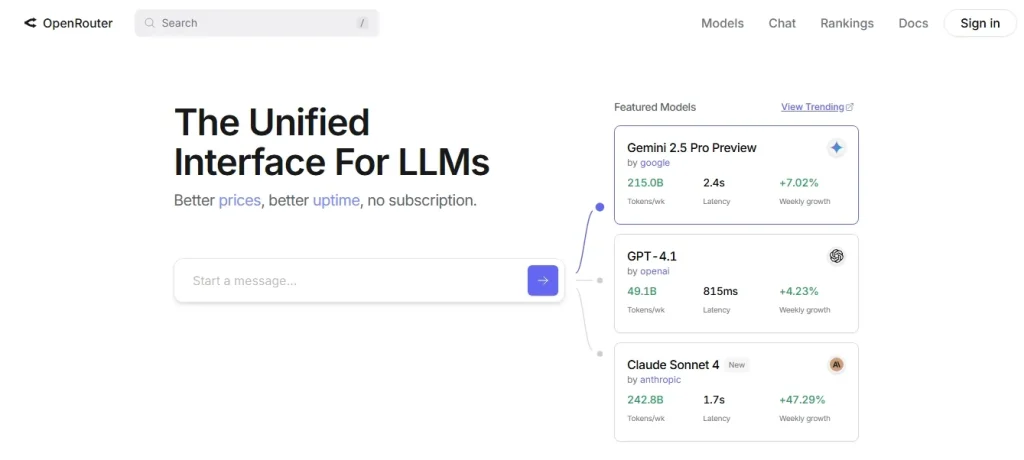Go to the Chat page
The image size is (1024, 460).
[782, 23]
